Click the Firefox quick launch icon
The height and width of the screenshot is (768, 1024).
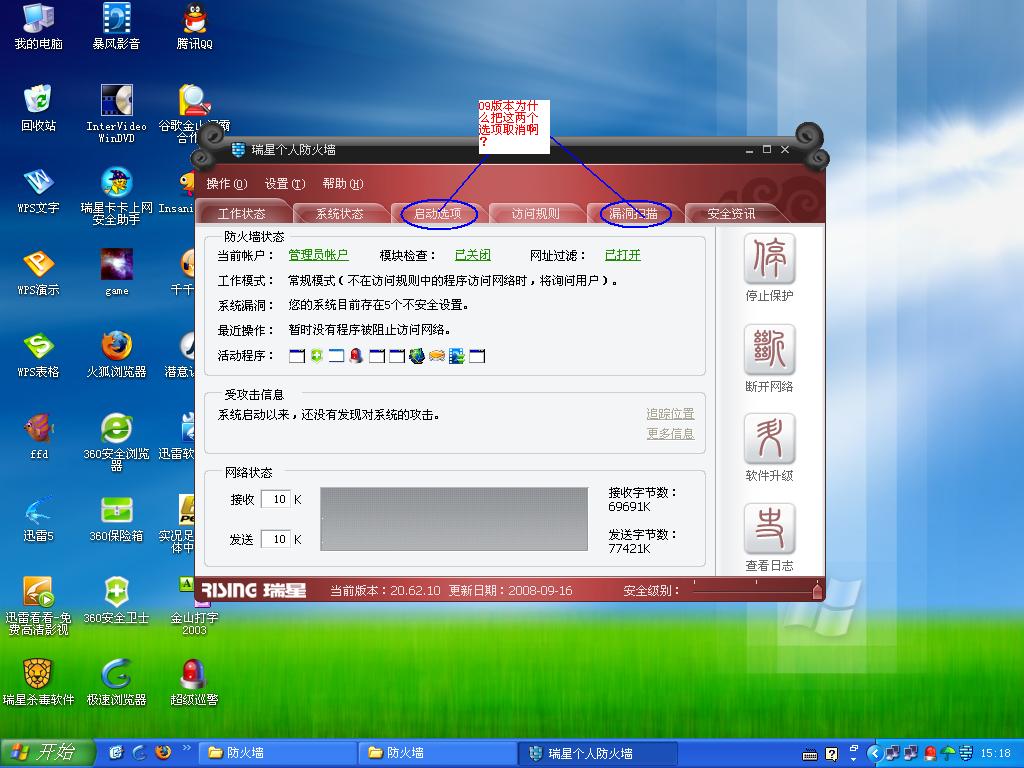(163, 752)
